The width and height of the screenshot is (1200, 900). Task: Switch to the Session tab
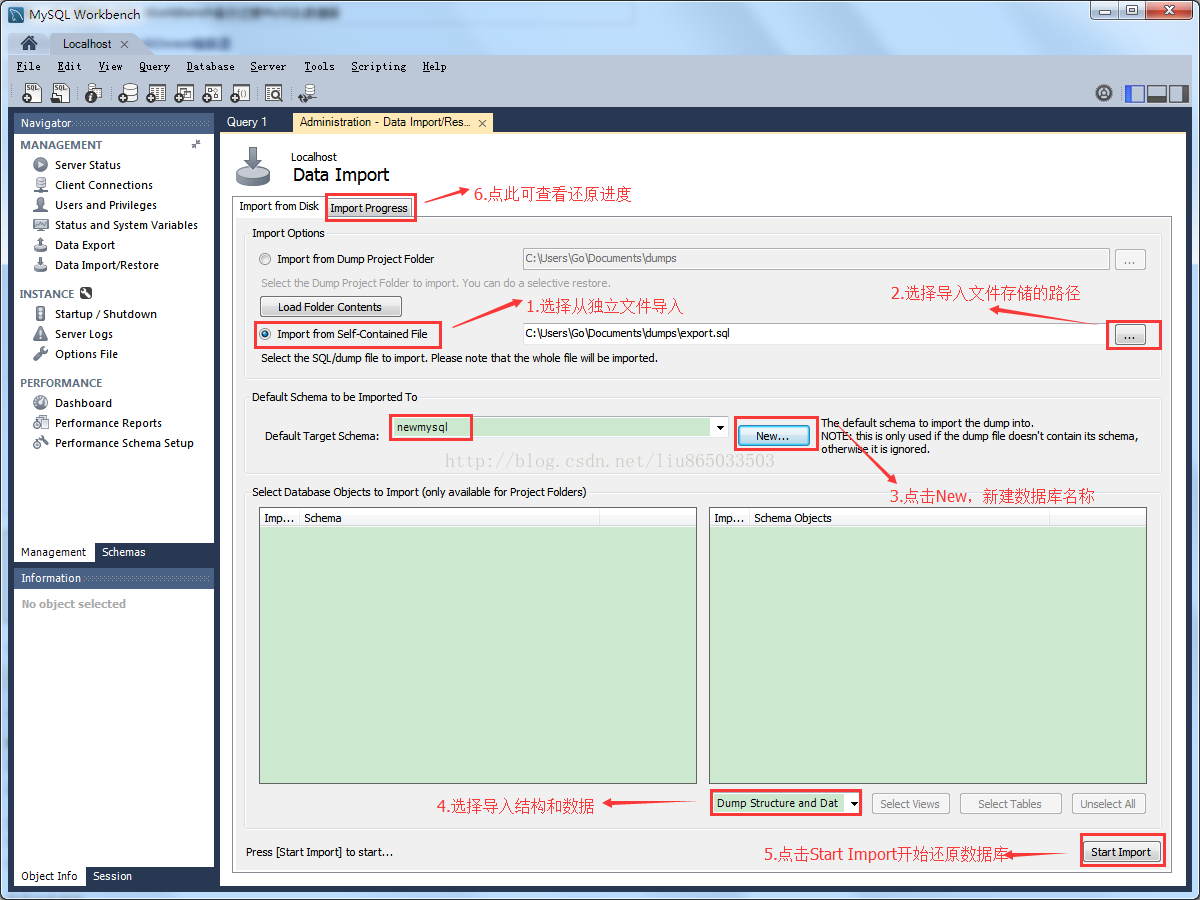click(x=112, y=876)
